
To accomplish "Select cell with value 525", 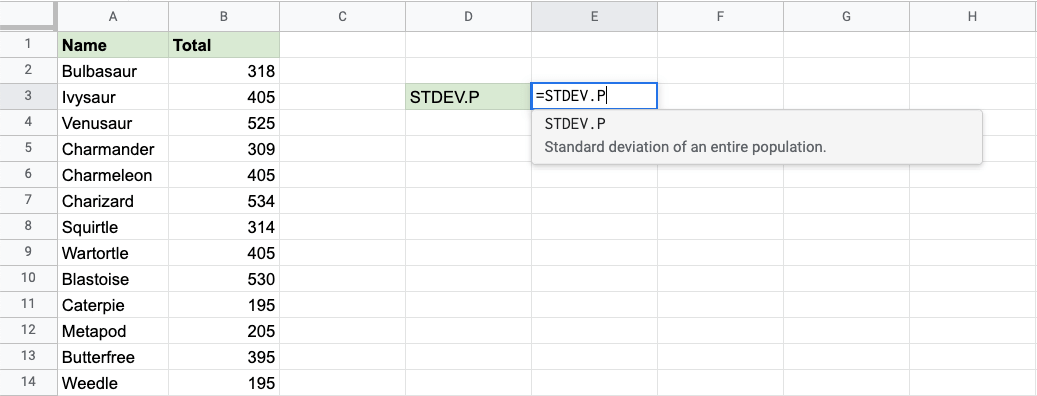I will (224, 123).
